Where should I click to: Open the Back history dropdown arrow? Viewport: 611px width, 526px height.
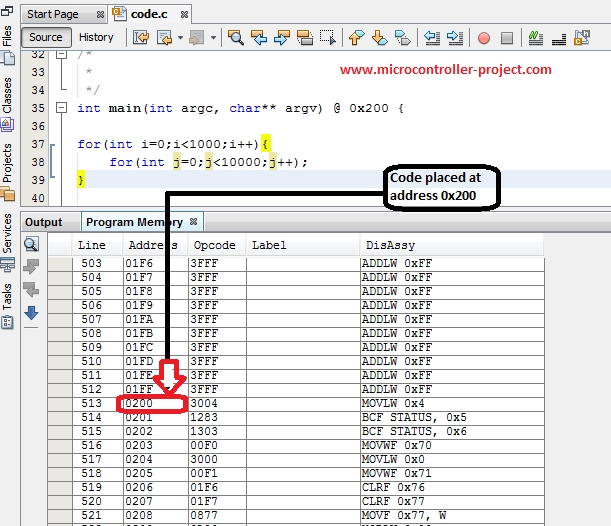[180, 38]
